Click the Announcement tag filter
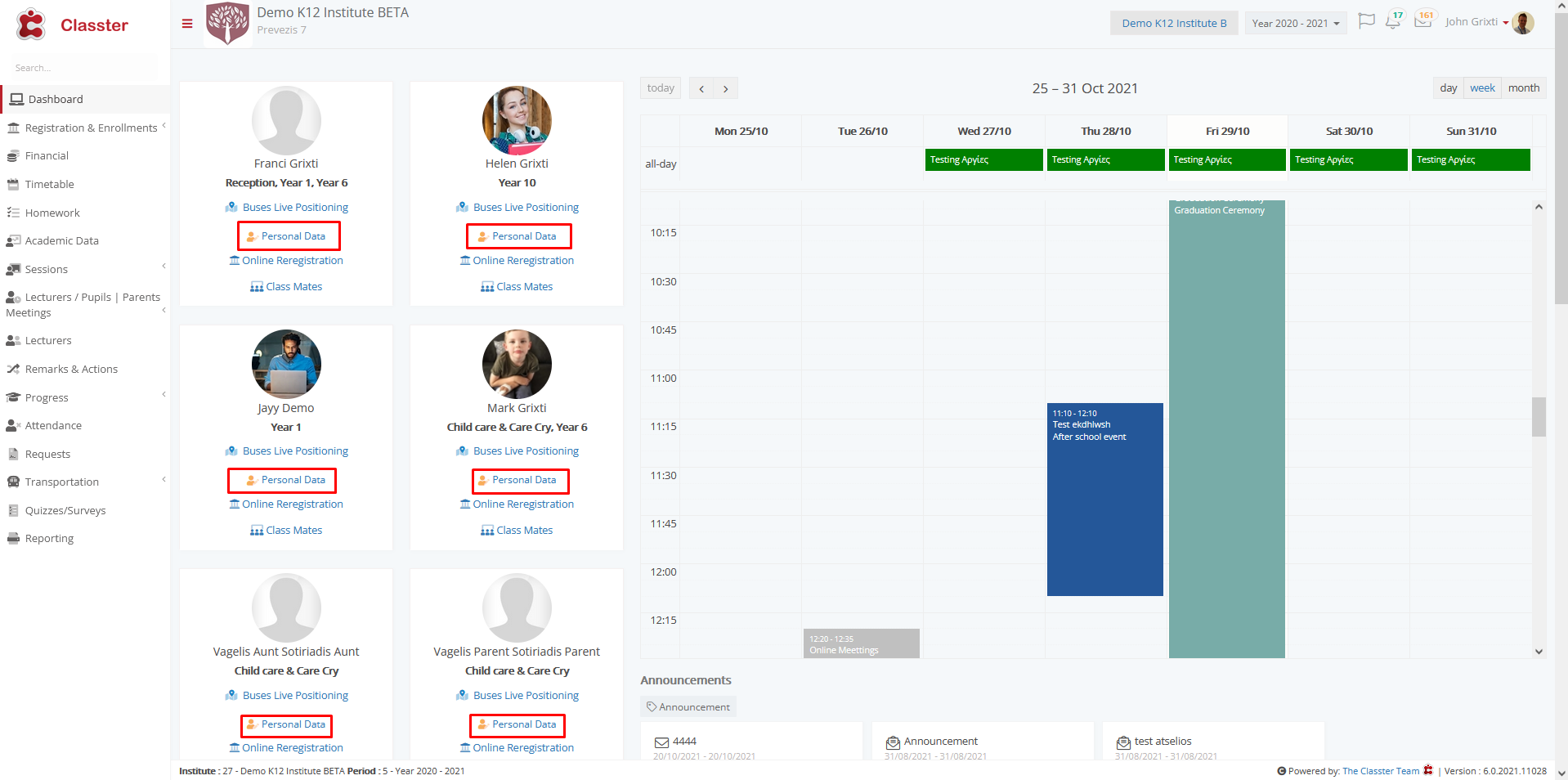 pos(688,707)
